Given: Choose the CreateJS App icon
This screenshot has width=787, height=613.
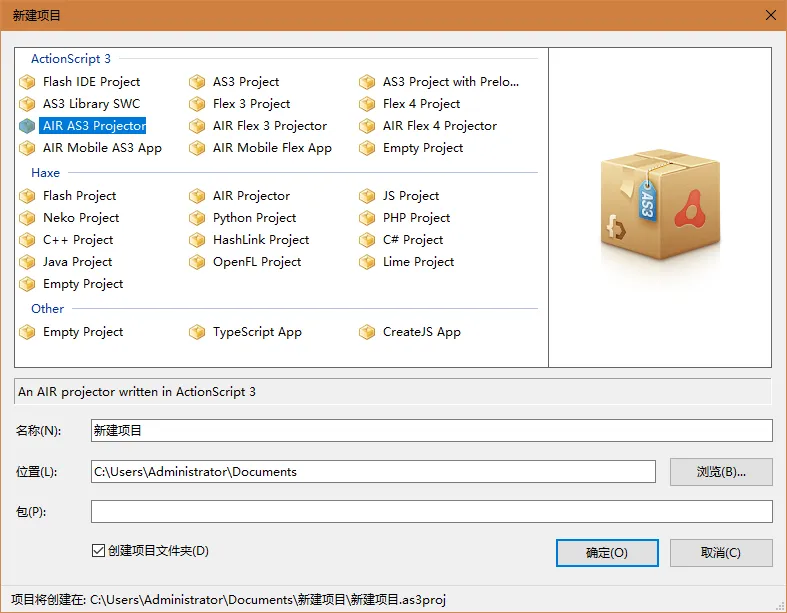Looking at the screenshot, I should coord(367,332).
